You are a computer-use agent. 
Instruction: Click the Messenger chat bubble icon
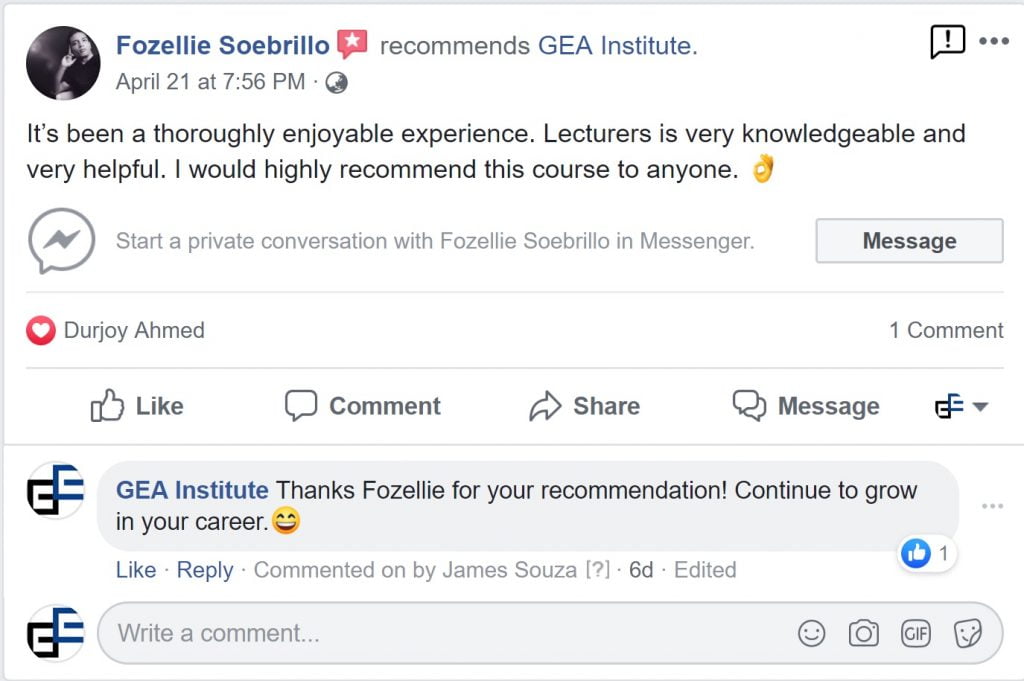[62, 241]
